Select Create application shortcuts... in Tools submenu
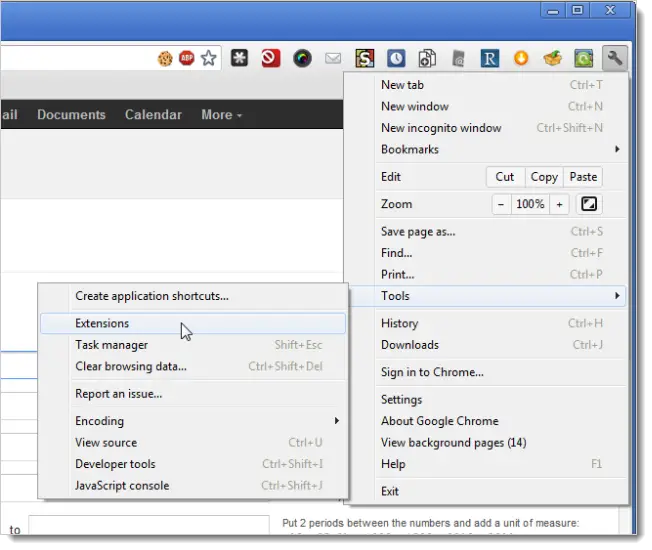Viewport: 652px width, 550px height. click(x=193, y=296)
